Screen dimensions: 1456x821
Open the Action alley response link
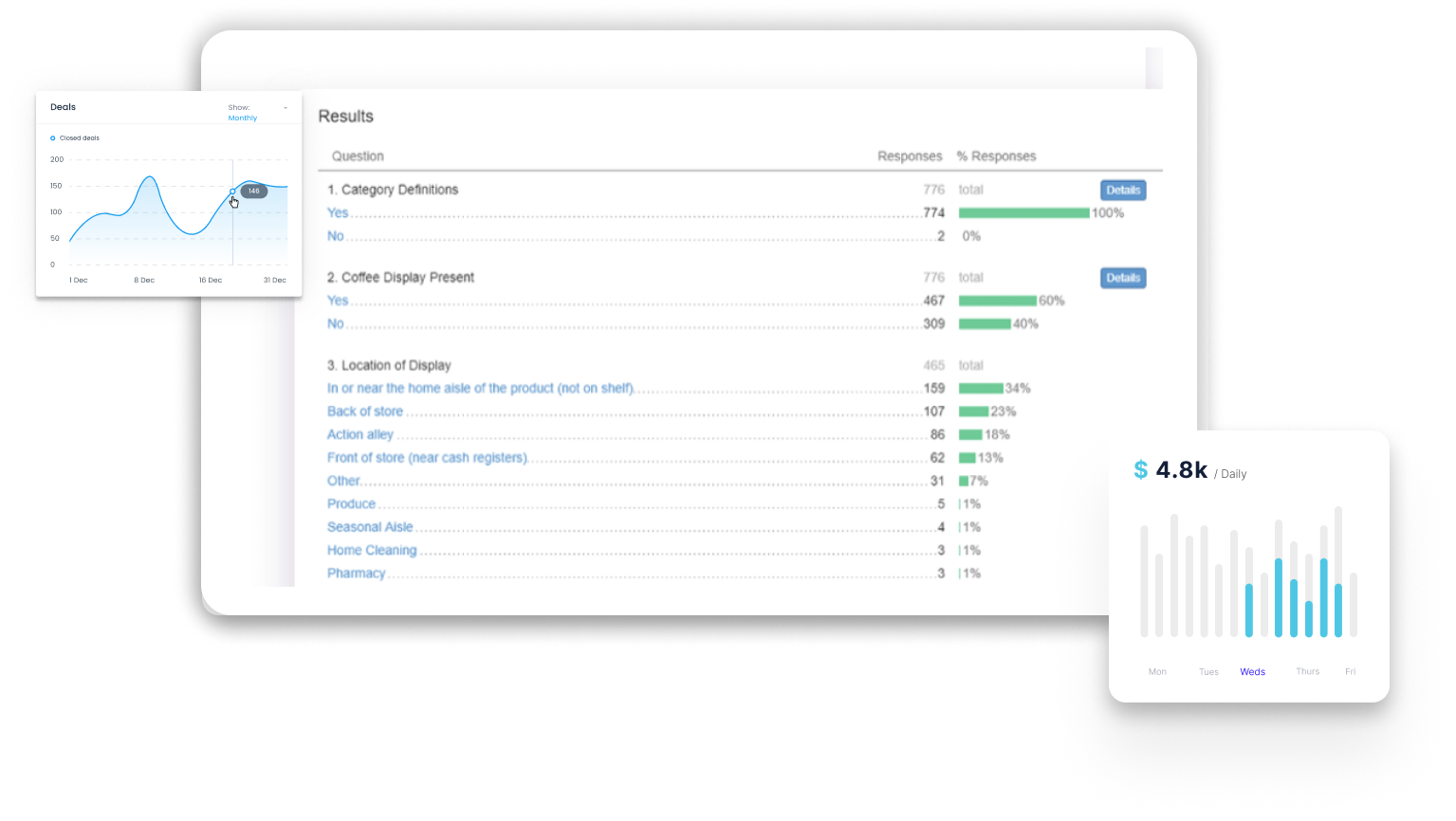coord(359,435)
